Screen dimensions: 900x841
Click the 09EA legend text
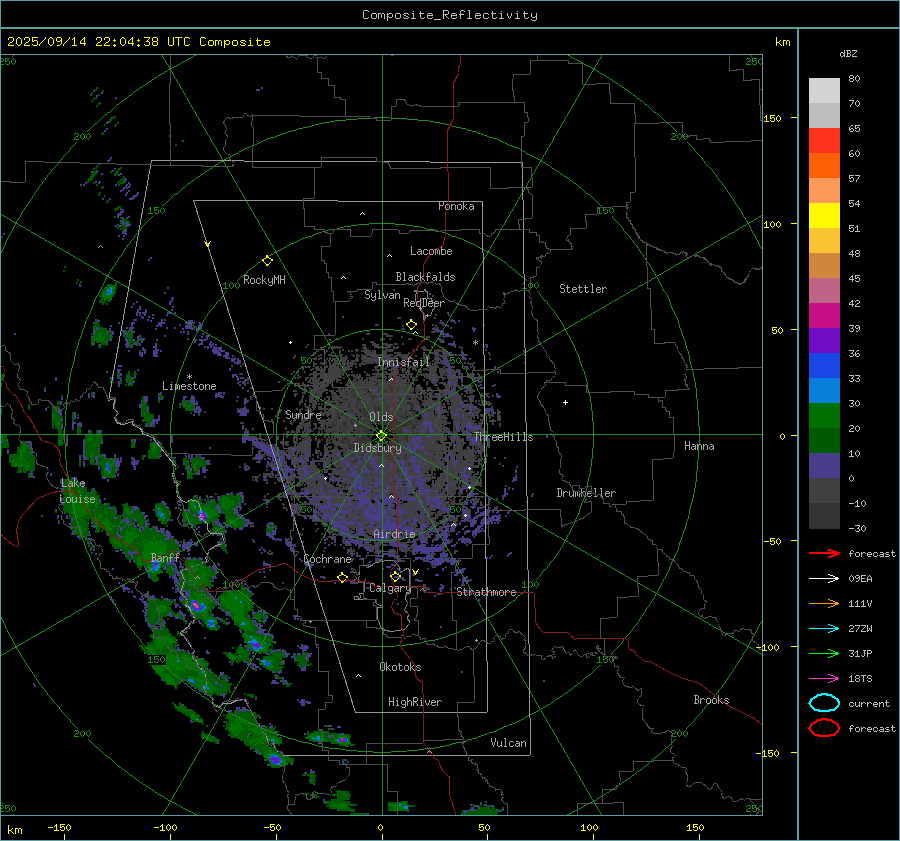[860, 579]
